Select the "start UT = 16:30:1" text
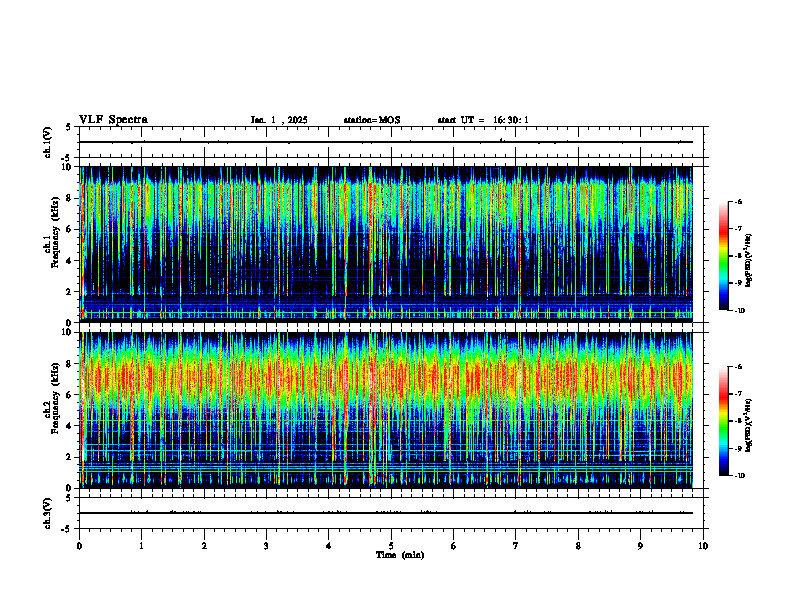The image size is (792, 612). (x=483, y=120)
